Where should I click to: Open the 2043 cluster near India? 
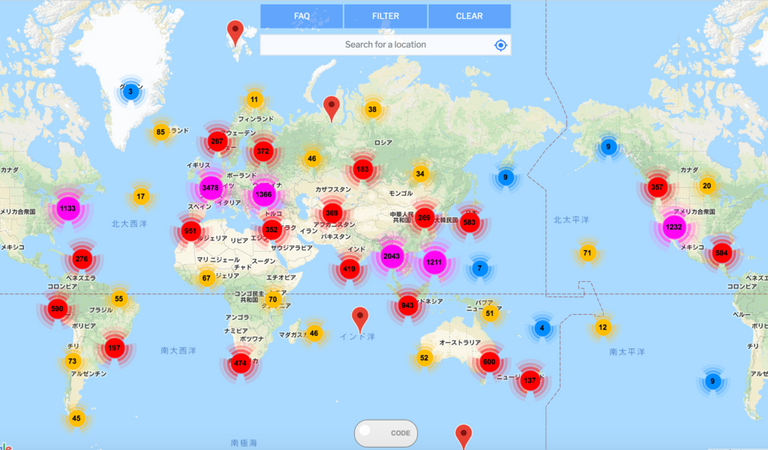(x=391, y=256)
